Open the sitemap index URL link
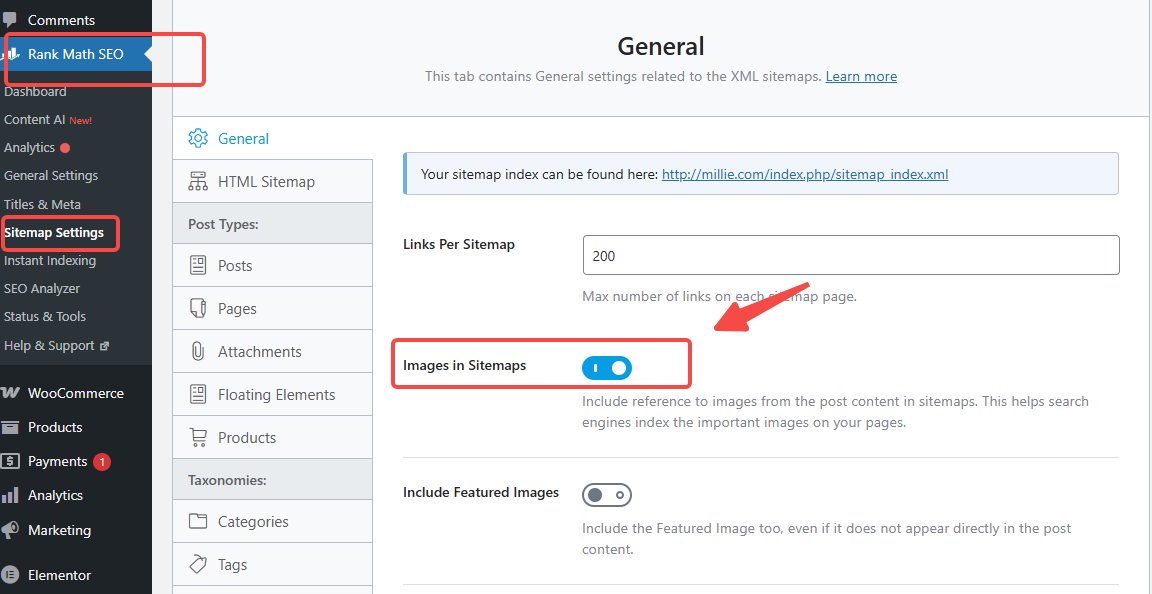Image resolution: width=1152 pixels, height=594 pixels. coord(805,174)
